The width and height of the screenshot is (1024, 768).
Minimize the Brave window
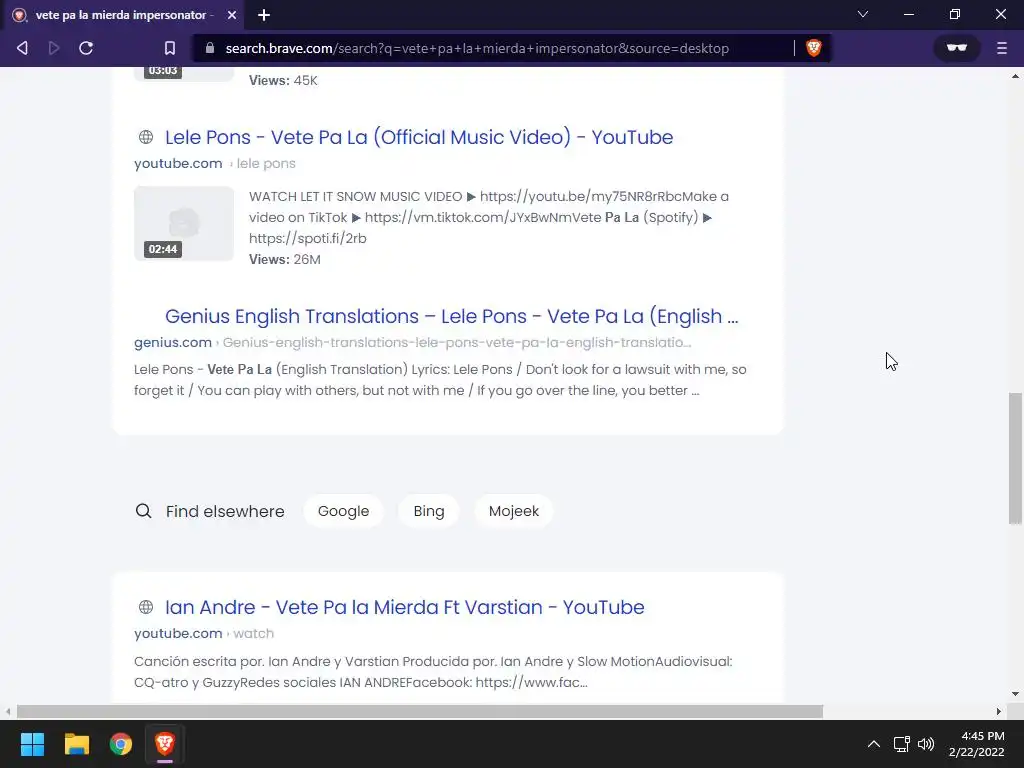pyautogui.click(x=908, y=14)
